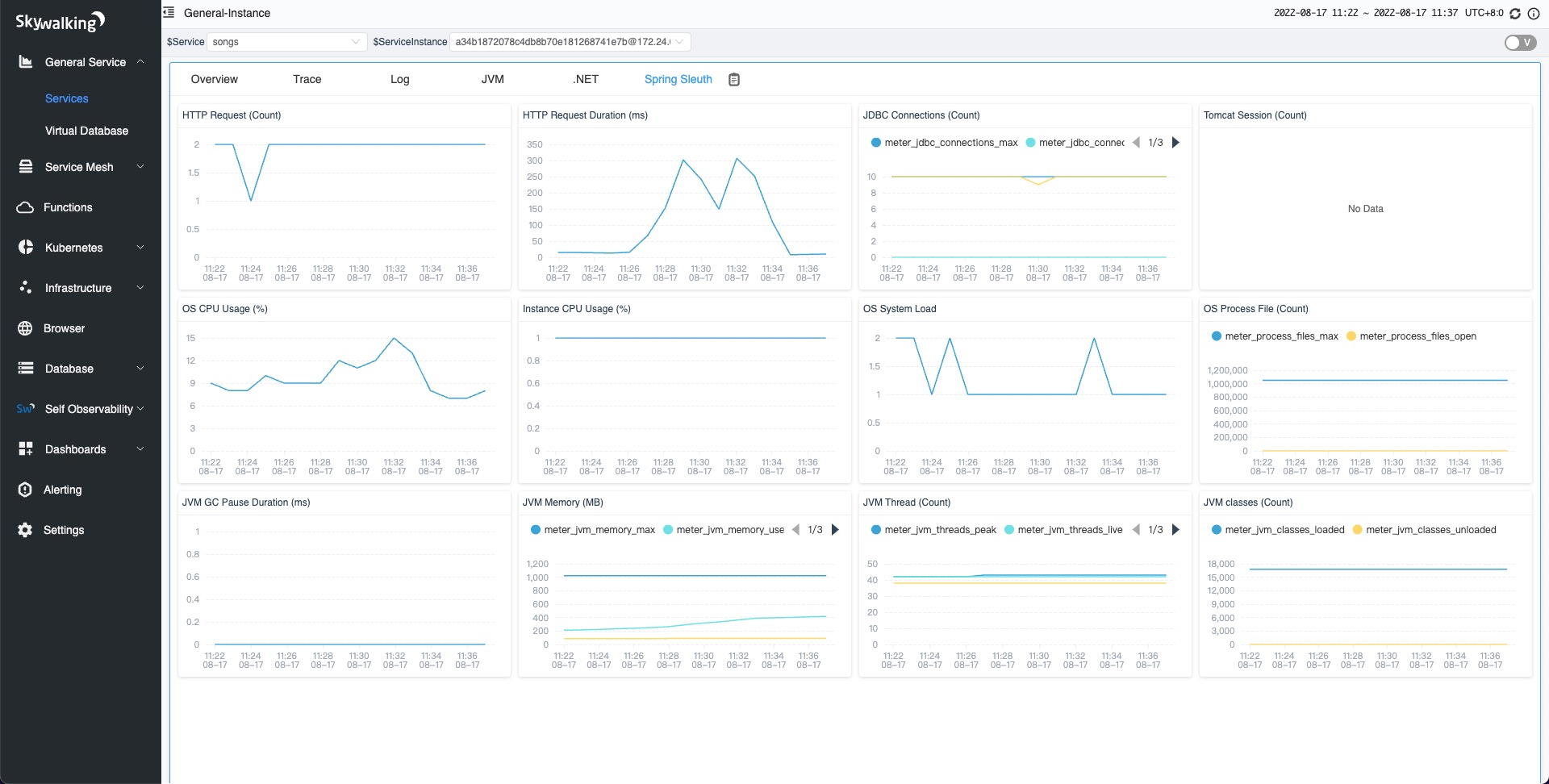The width and height of the screenshot is (1549, 784).
Task: Click the Kubernetes pie icon
Action: click(26, 247)
